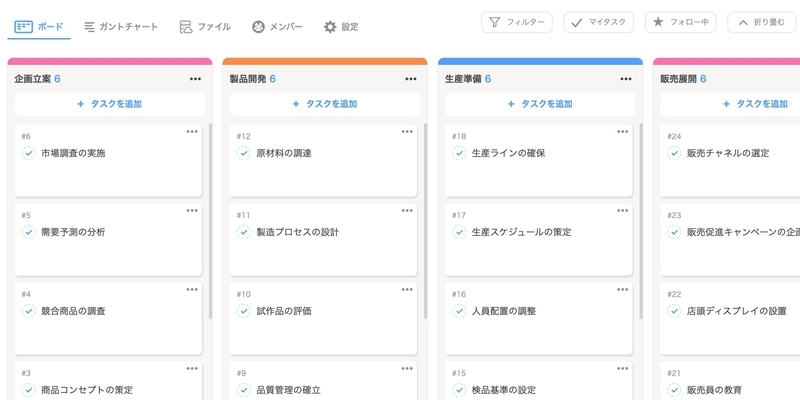
Task: Click the 生産準備 column title
Action: pyautogui.click(x=463, y=79)
